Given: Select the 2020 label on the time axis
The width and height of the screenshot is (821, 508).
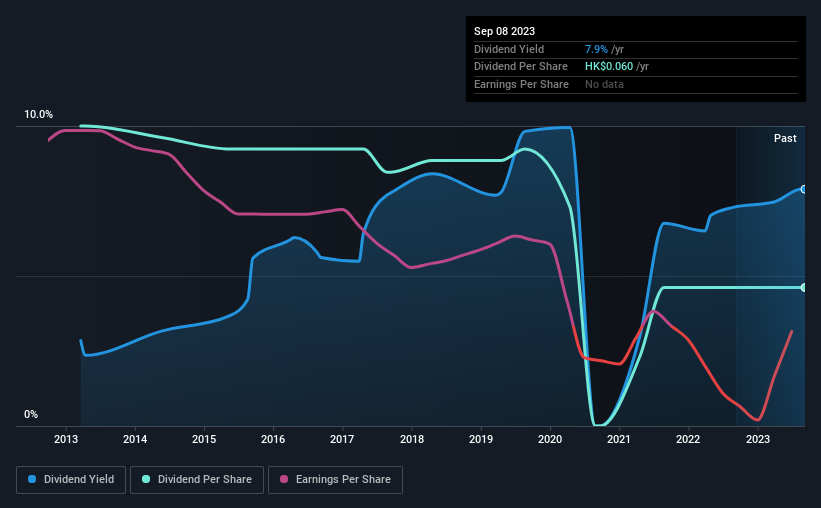Looking at the screenshot, I should [550, 439].
